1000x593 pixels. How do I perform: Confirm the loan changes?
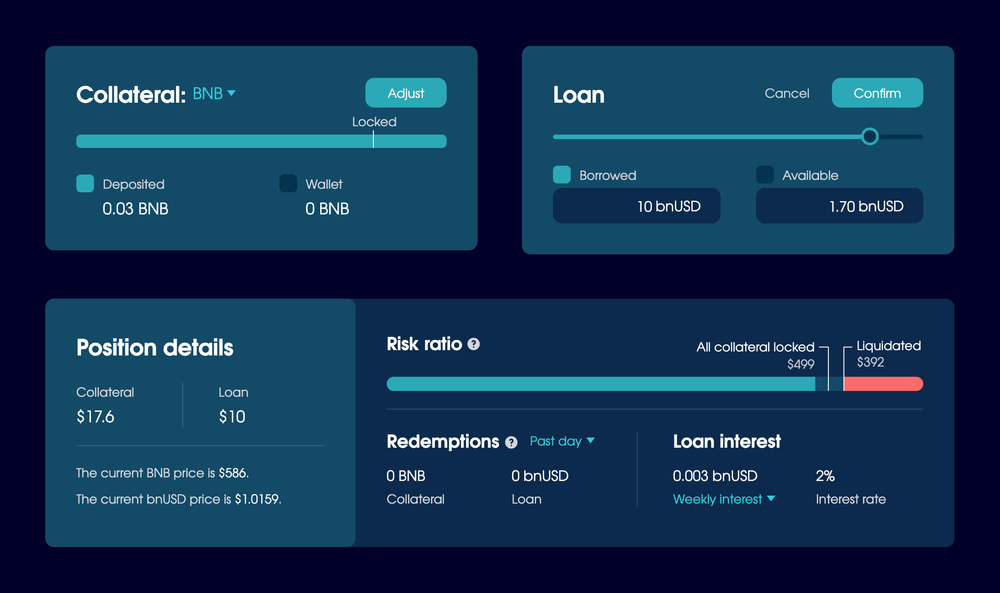877,93
